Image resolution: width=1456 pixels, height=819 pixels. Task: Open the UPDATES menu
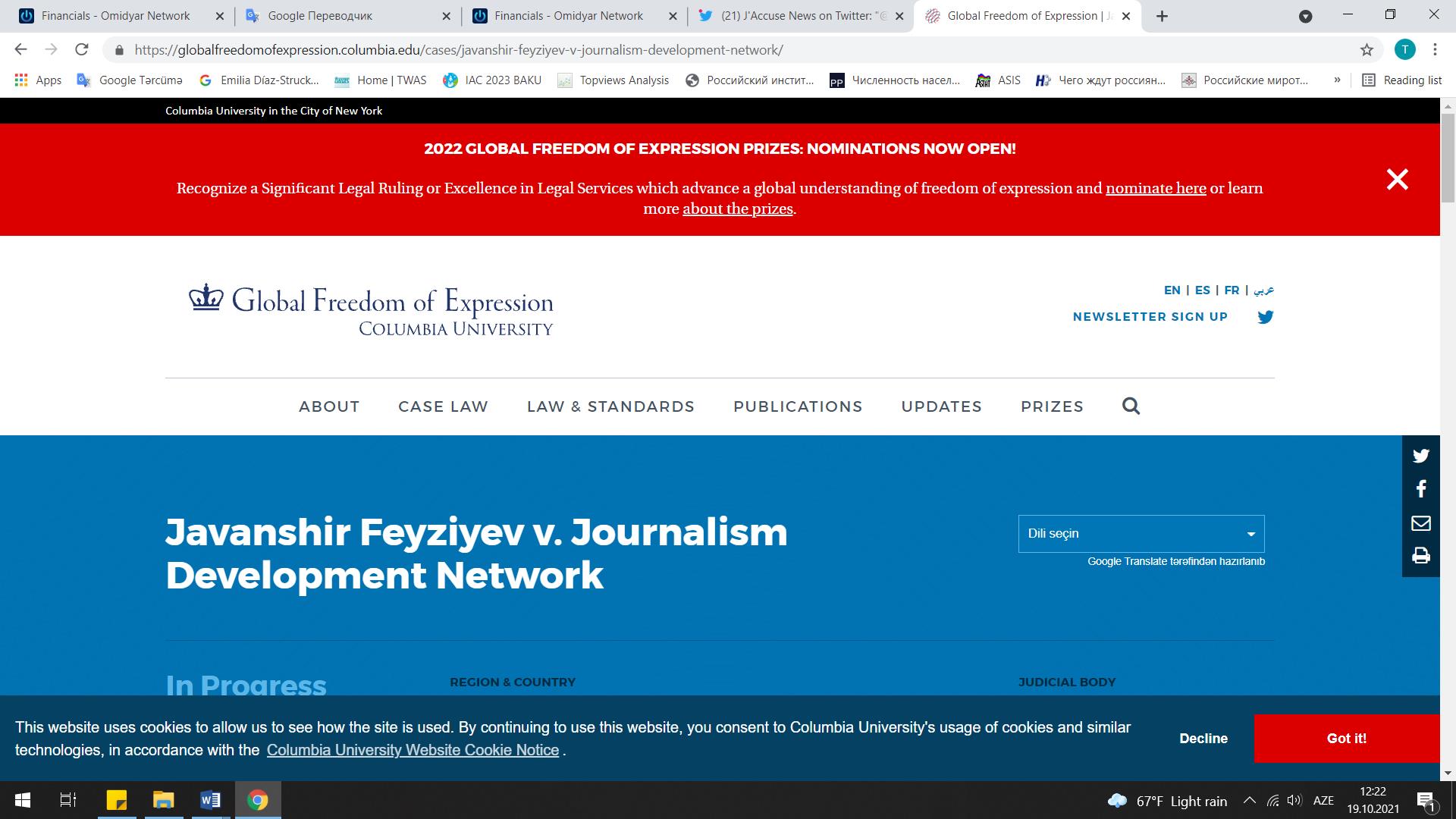click(x=941, y=406)
